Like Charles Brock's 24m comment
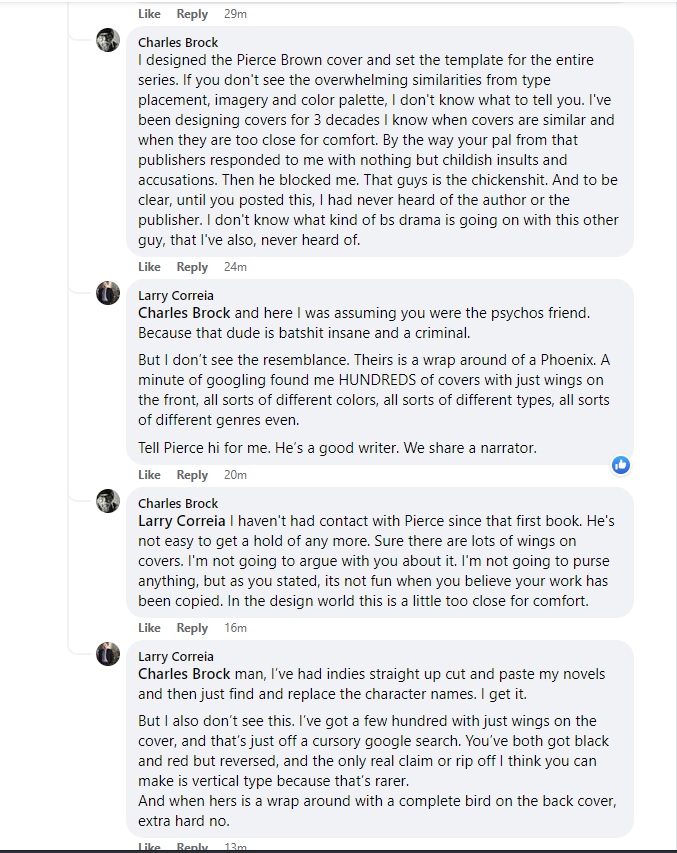Screen dimensions: 677x853 click(x=149, y=267)
